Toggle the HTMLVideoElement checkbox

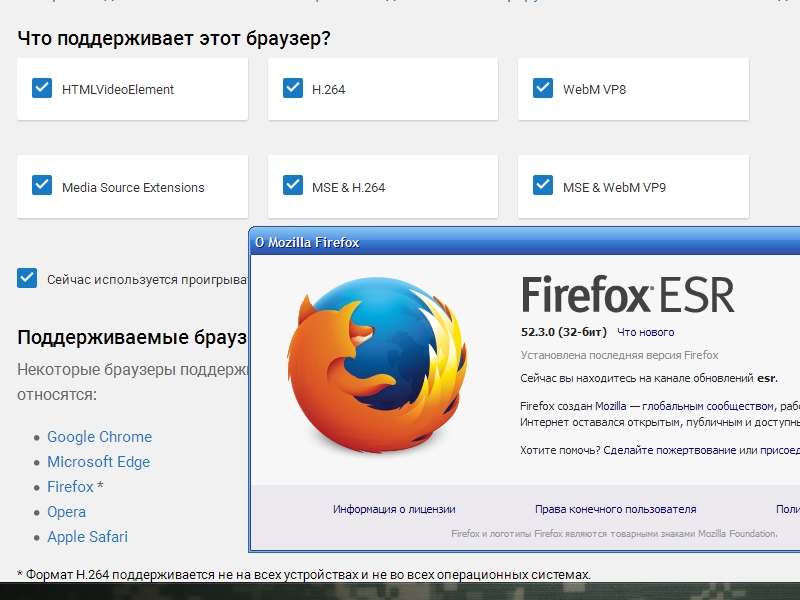click(42, 88)
